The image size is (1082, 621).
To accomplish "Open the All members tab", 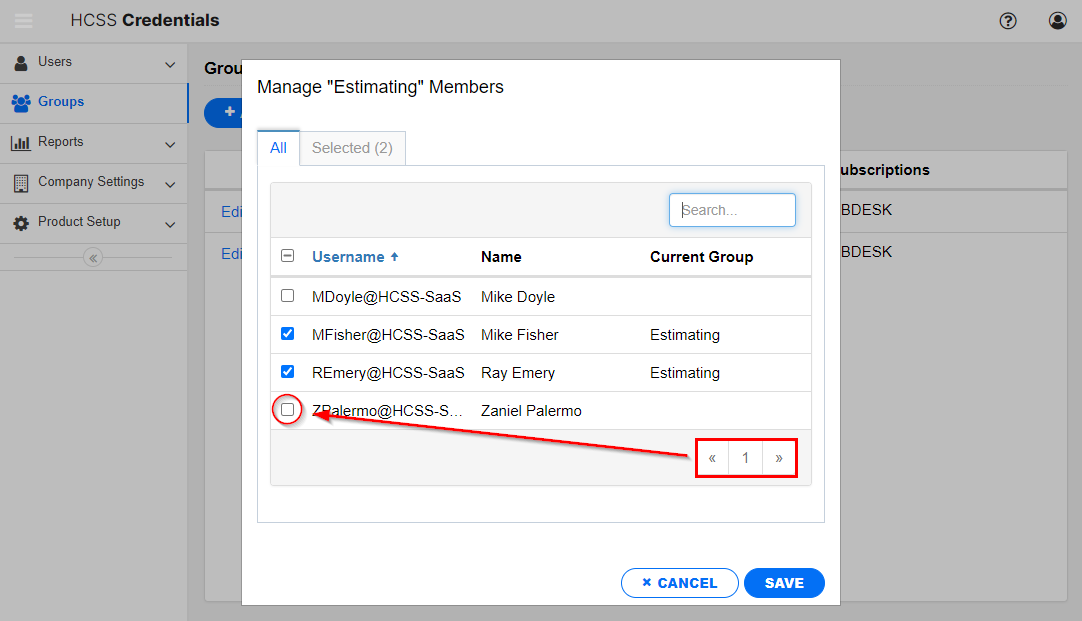I will [278, 148].
